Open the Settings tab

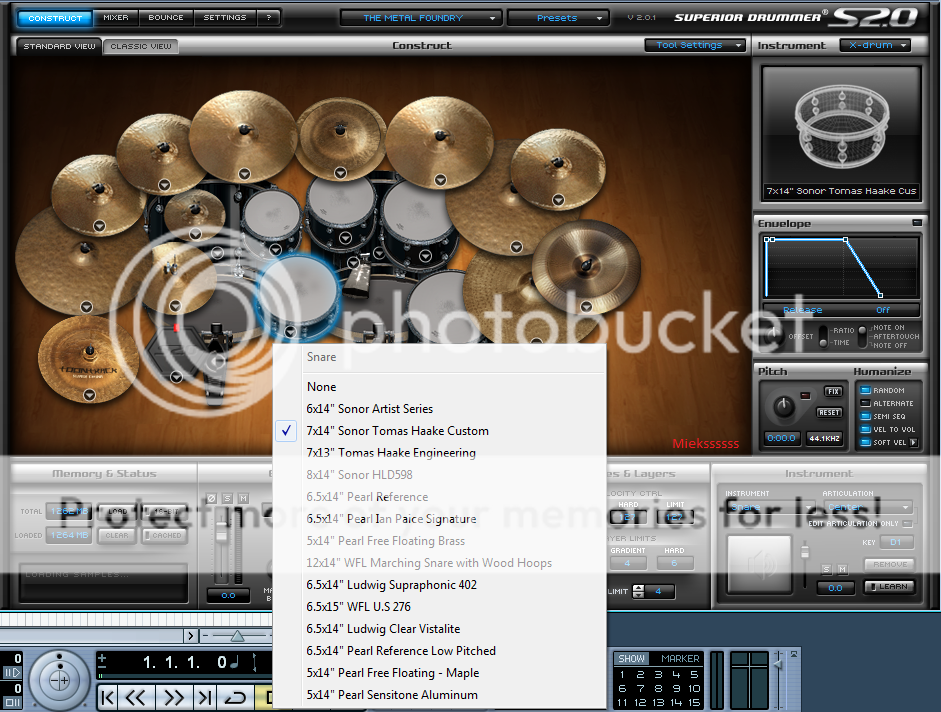tap(225, 18)
